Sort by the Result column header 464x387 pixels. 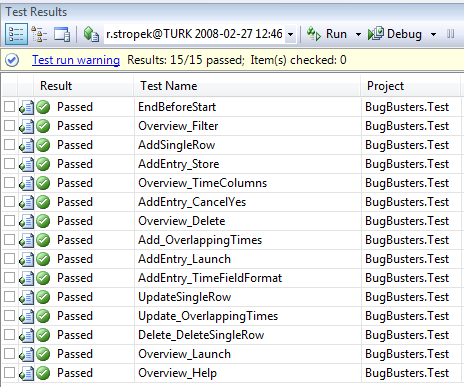pyautogui.click(x=83, y=86)
